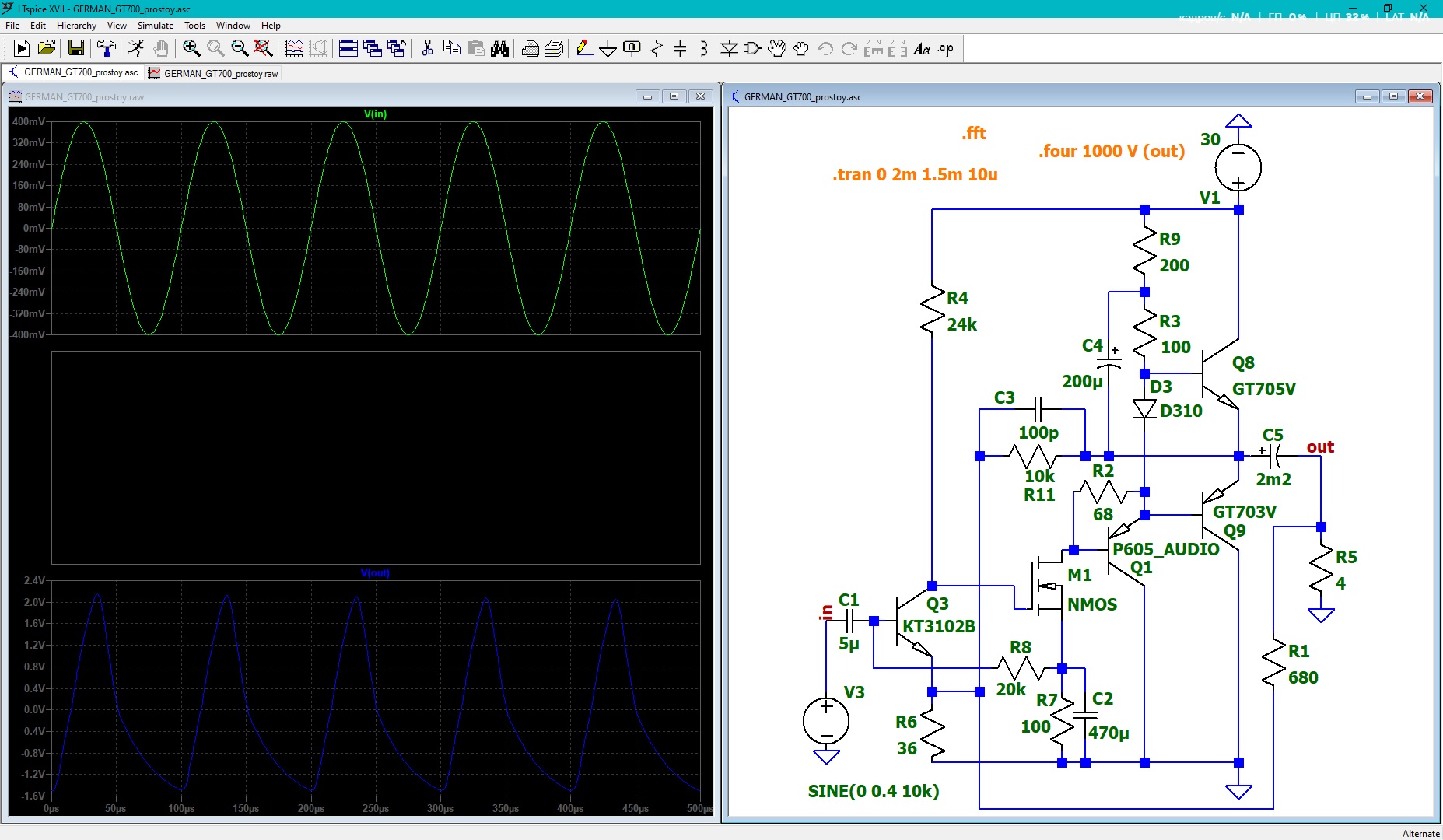This screenshot has height=840, width=1443.
Task: Click the Redo arrow icon
Action: click(849, 49)
